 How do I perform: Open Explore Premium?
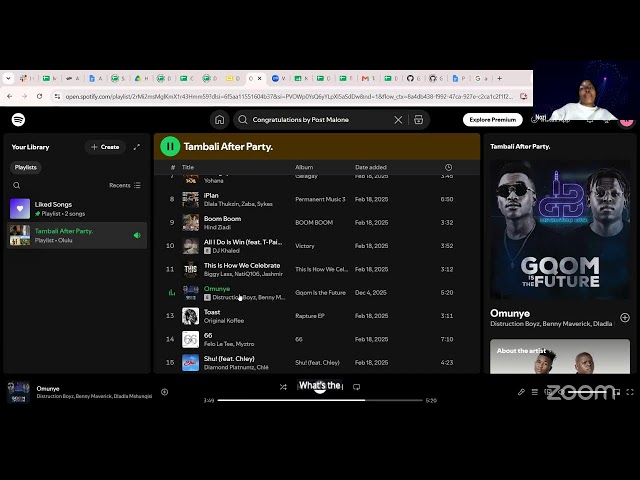(493, 120)
